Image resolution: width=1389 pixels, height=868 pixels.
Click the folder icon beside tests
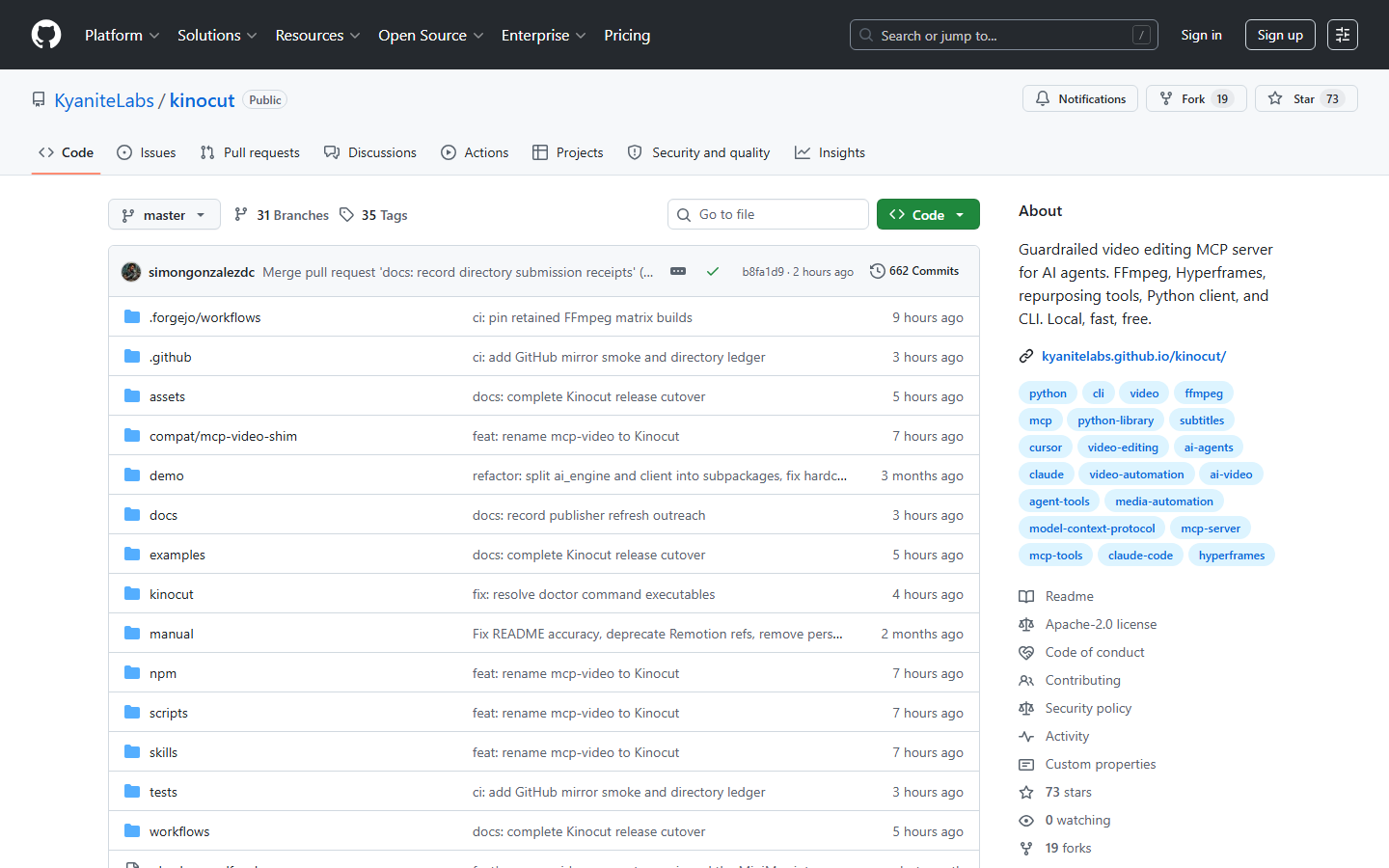[132, 792]
